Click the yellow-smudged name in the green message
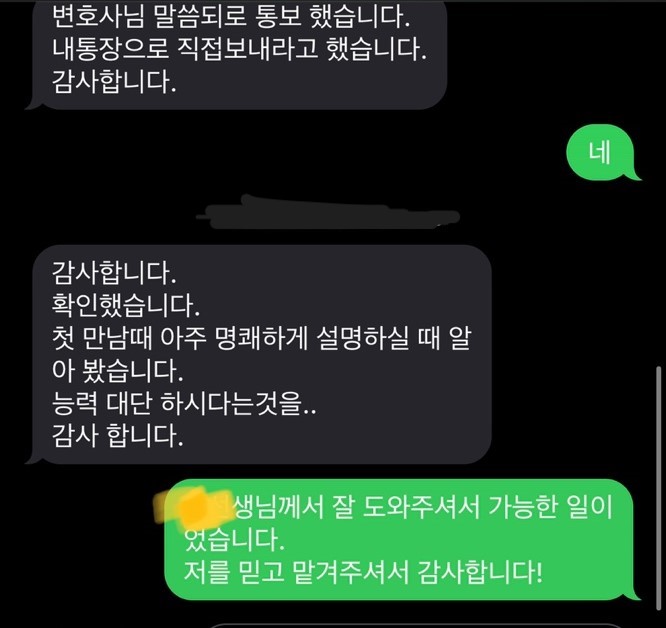The width and height of the screenshot is (666, 628). pyautogui.click(x=193, y=507)
